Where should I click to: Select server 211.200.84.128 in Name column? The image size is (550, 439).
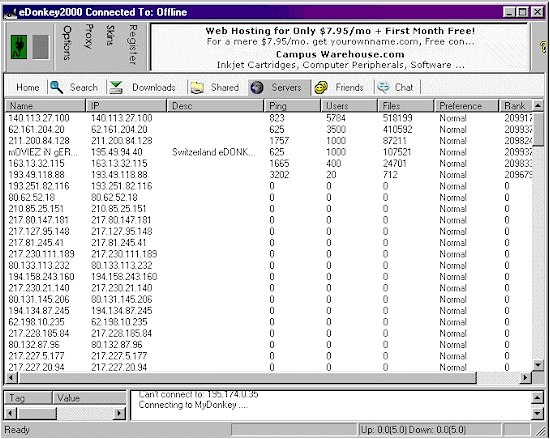pyautogui.click(x=39, y=141)
